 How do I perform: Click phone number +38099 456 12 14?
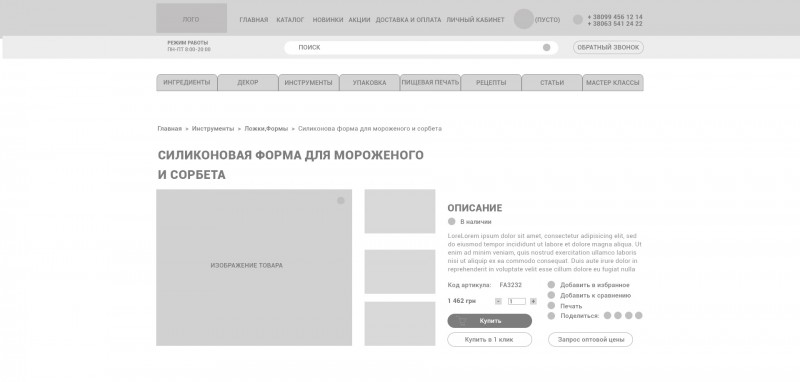coord(615,17)
